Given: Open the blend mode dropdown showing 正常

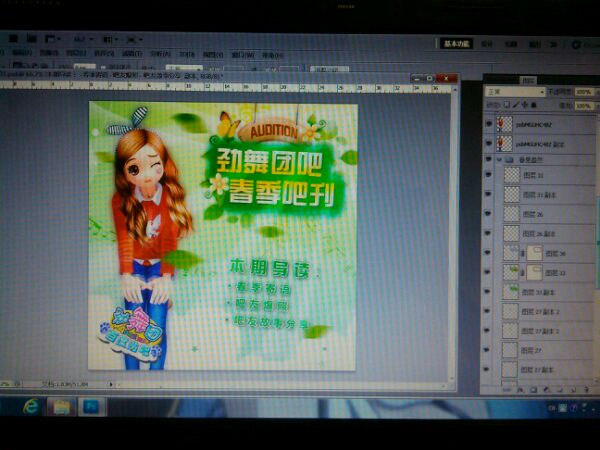Looking at the screenshot, I should tap(515, 92).
